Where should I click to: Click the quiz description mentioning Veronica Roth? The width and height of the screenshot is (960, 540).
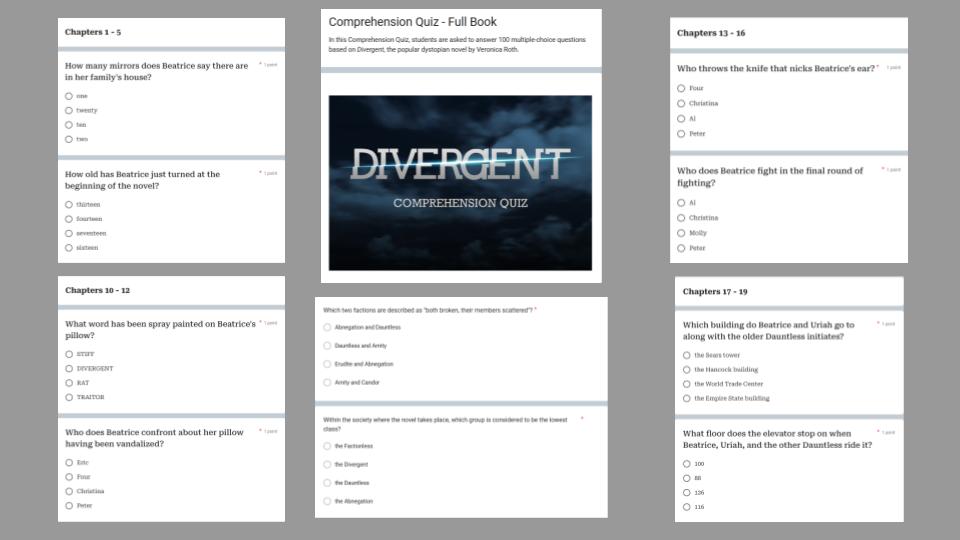(x=457, y=45)
